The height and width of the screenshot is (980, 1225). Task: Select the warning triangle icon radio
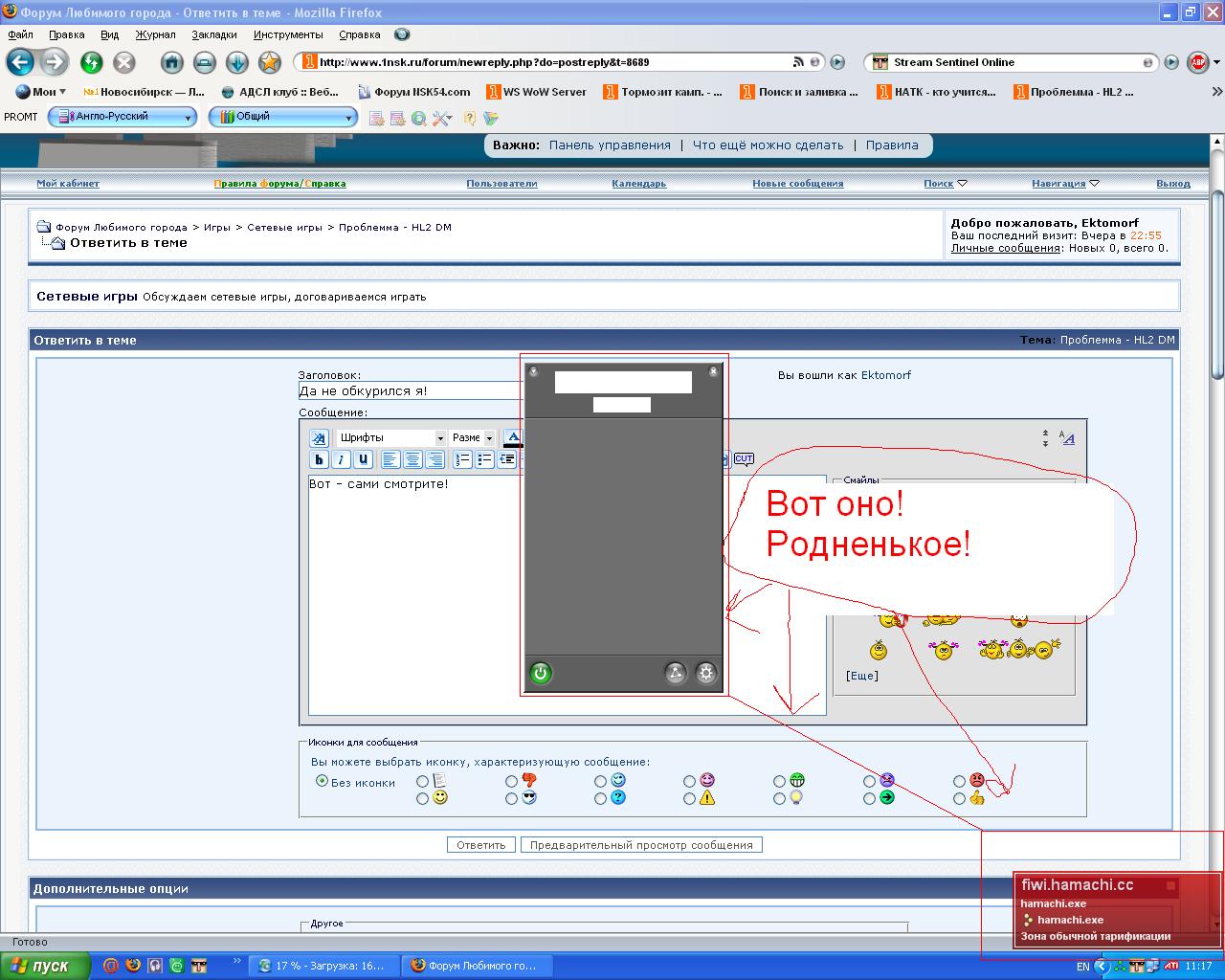[689, 798]
